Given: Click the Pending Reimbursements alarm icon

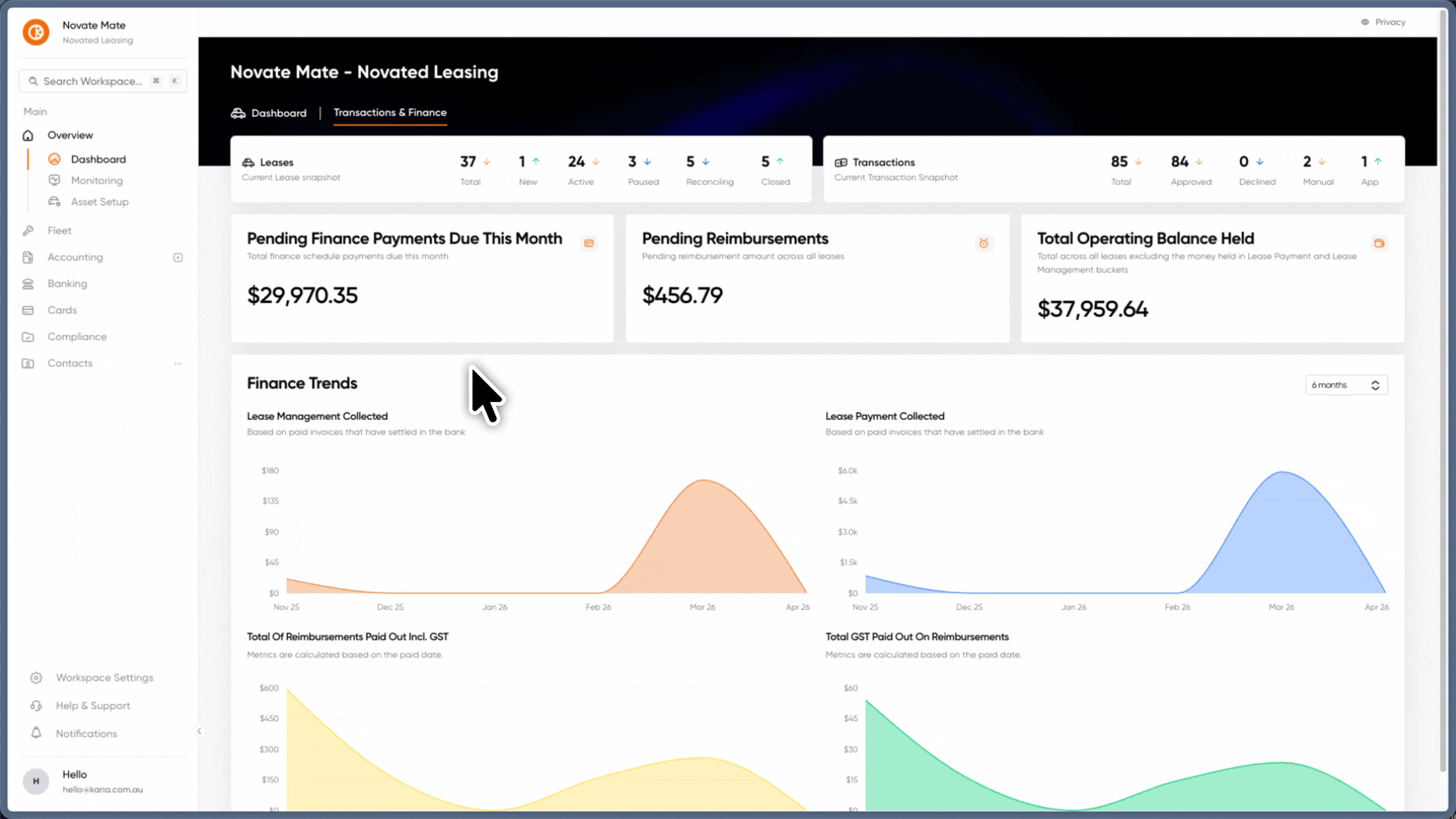Looking at the screenshot, I should (984, 243).
